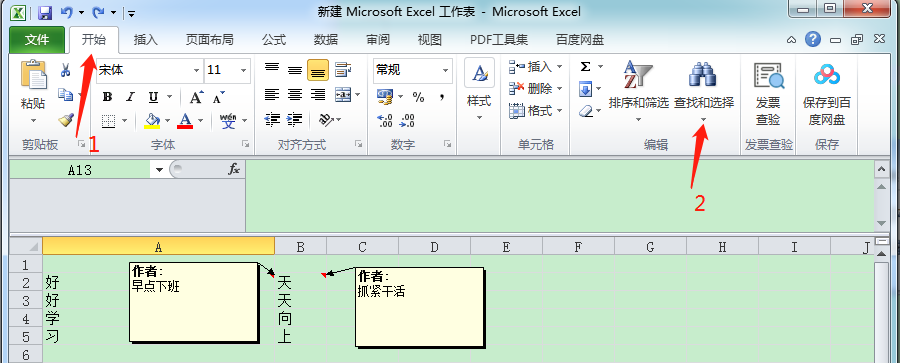Viewport: 900px width, 363px height.
Task: Click merge and center icon
Action: [x=343, y=94]
